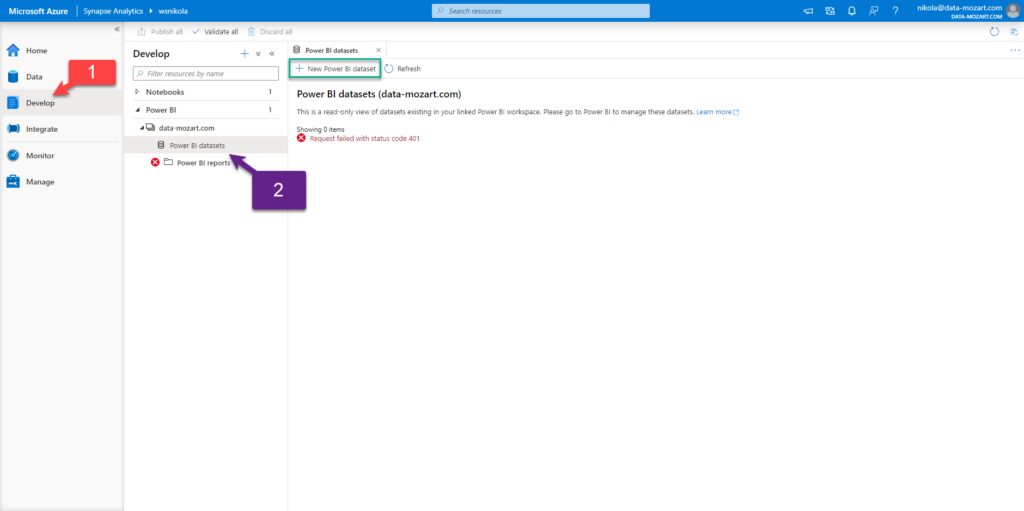The image size is (1024, 511).
Task: Open the Integrate hub icon
Action: point(13,129)
